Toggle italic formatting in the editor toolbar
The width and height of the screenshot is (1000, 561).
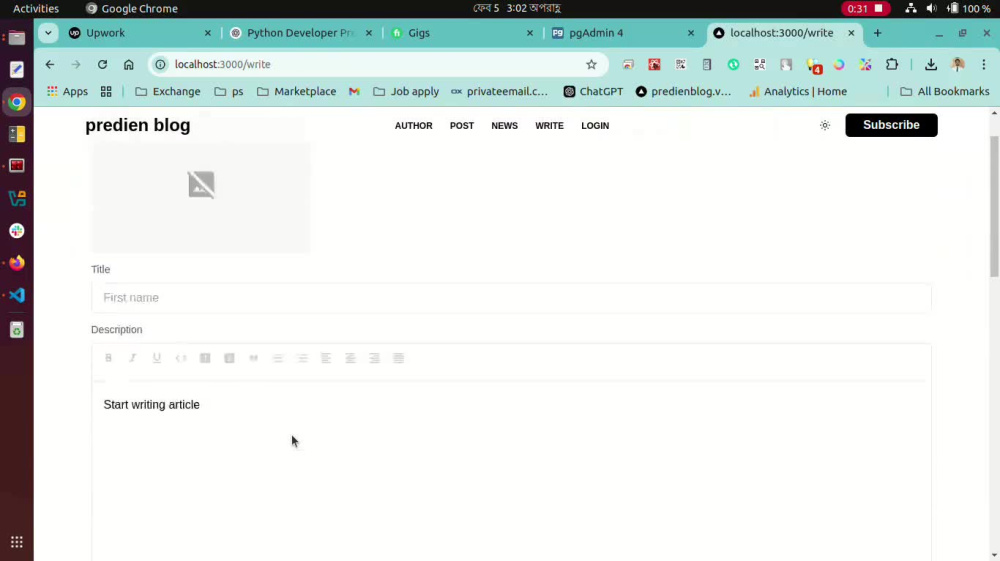click(x=133, y=358)
